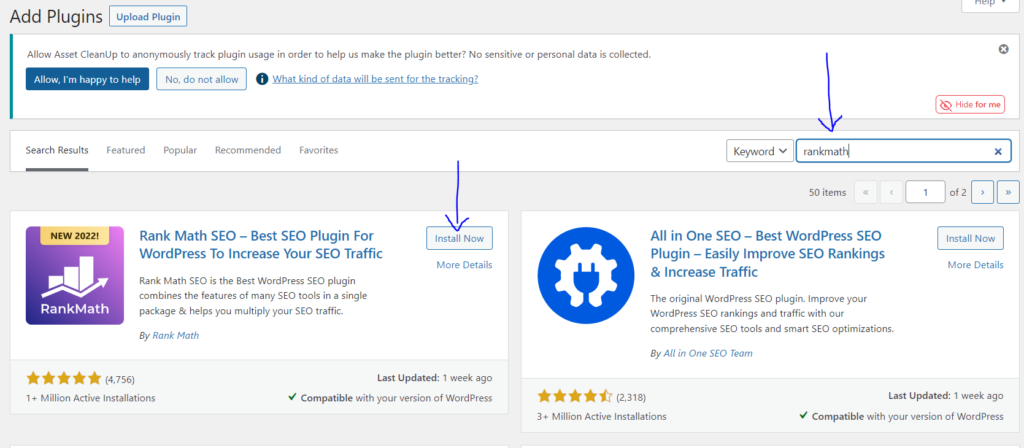Go to next page of results
Viewport: 1024px width, 448px height.
coord(982,192)
